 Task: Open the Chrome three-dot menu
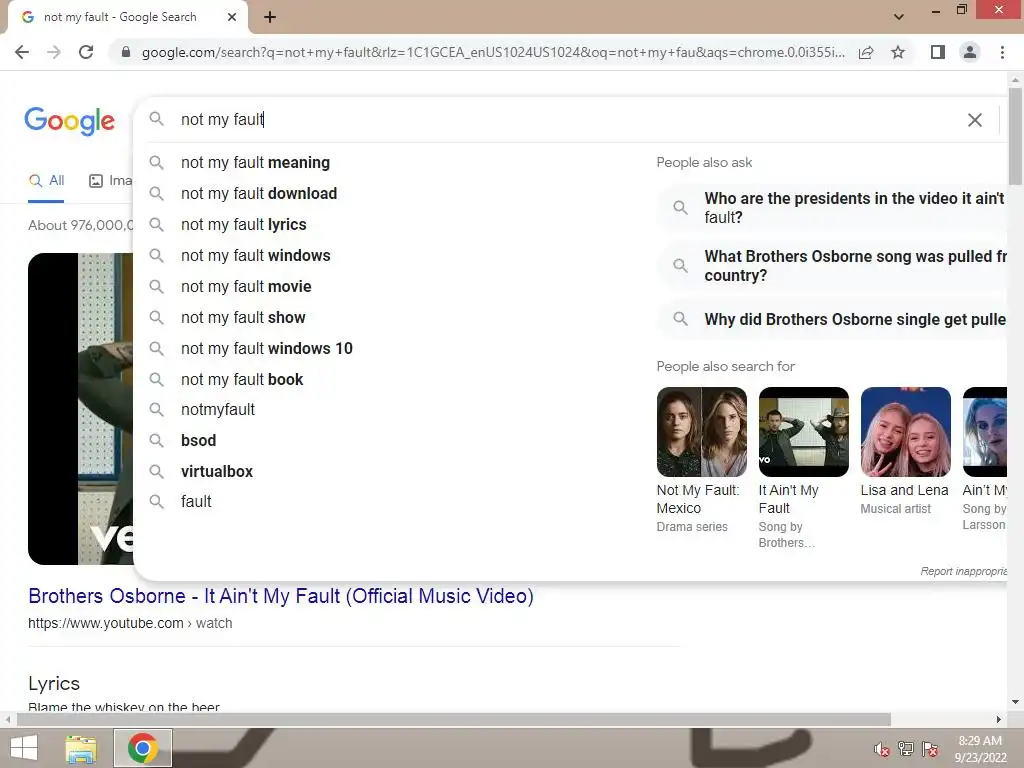coord(1002,52)
